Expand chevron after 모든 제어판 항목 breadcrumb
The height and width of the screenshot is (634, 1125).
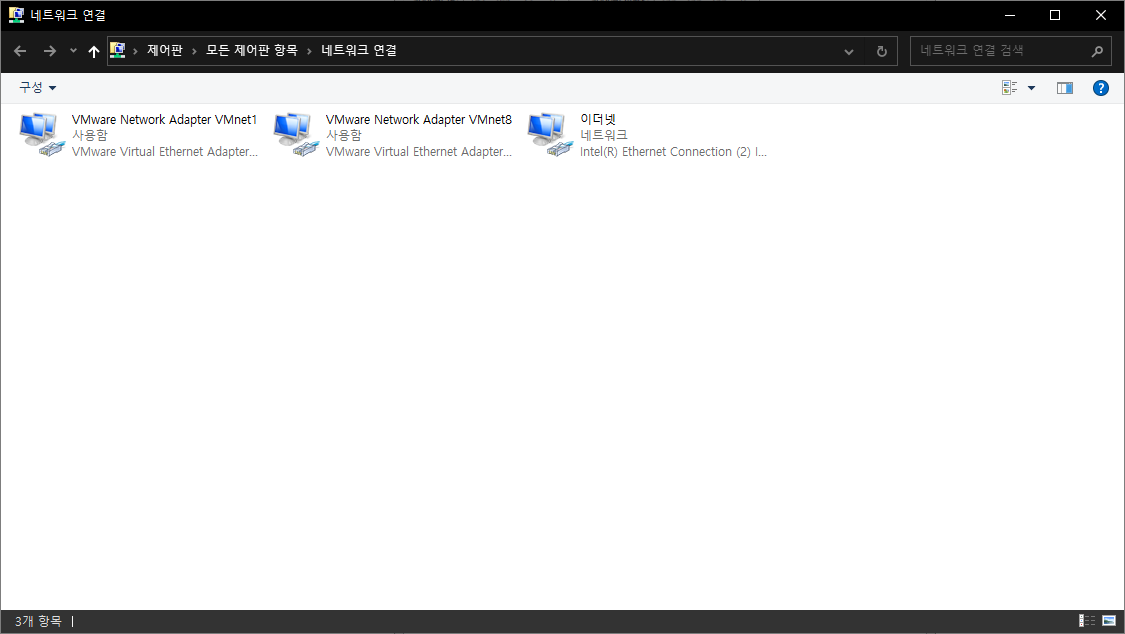pyautogui.click(x=309, y=51)
